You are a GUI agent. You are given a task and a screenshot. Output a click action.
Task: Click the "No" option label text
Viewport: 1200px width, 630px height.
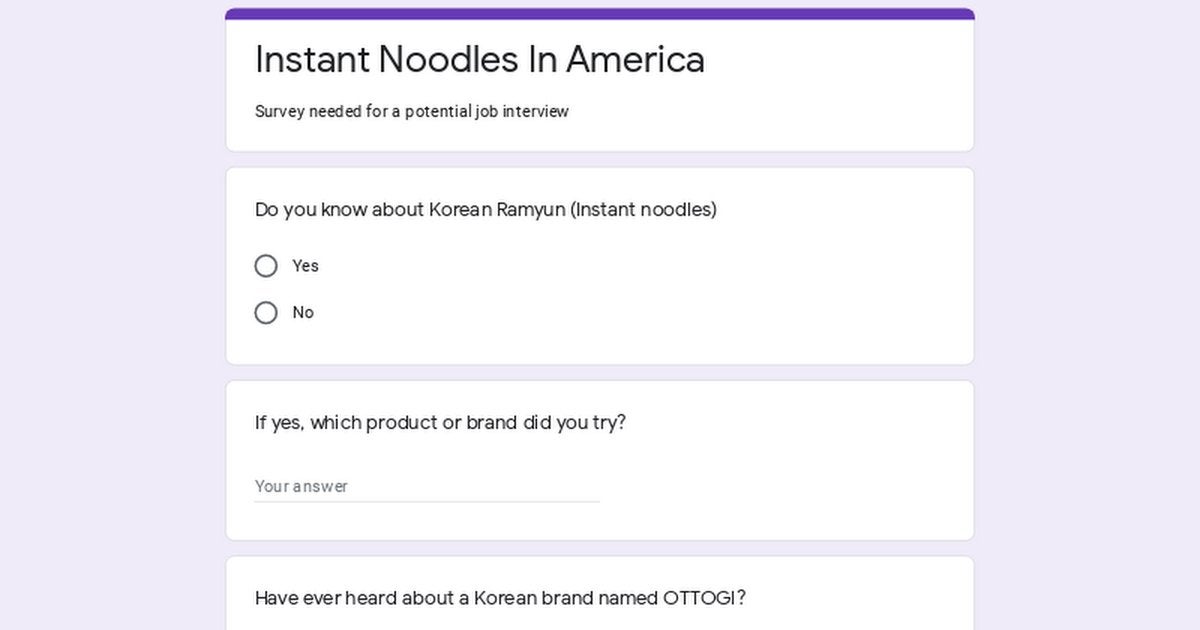pyautogui.click(x=303, y=313)
